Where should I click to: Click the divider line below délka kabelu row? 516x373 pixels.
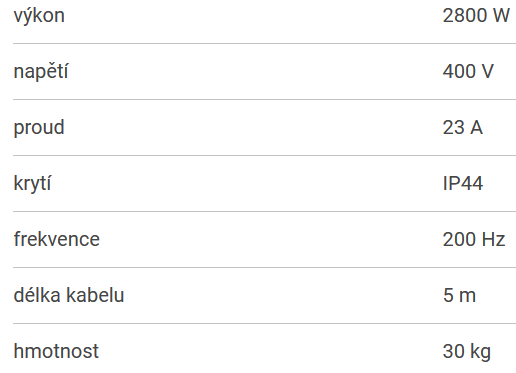click(x=264, y=323)
